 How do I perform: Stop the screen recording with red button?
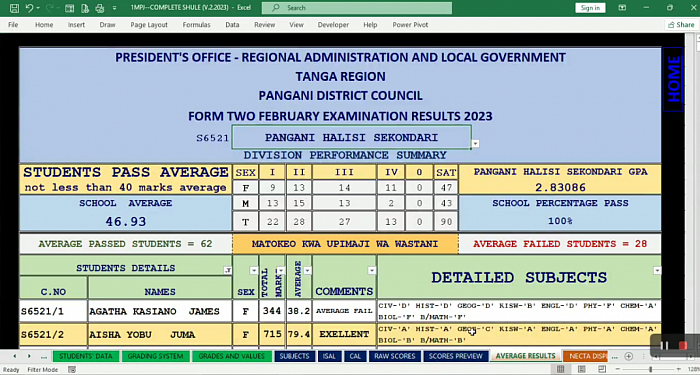click(683, 346)
